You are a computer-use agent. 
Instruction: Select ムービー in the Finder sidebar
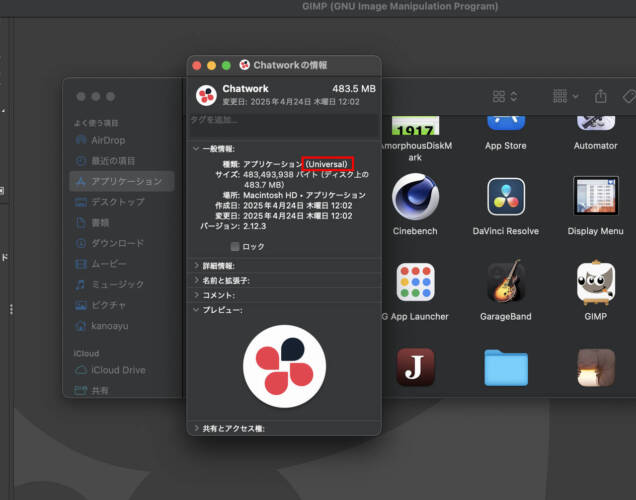(122, 264)
